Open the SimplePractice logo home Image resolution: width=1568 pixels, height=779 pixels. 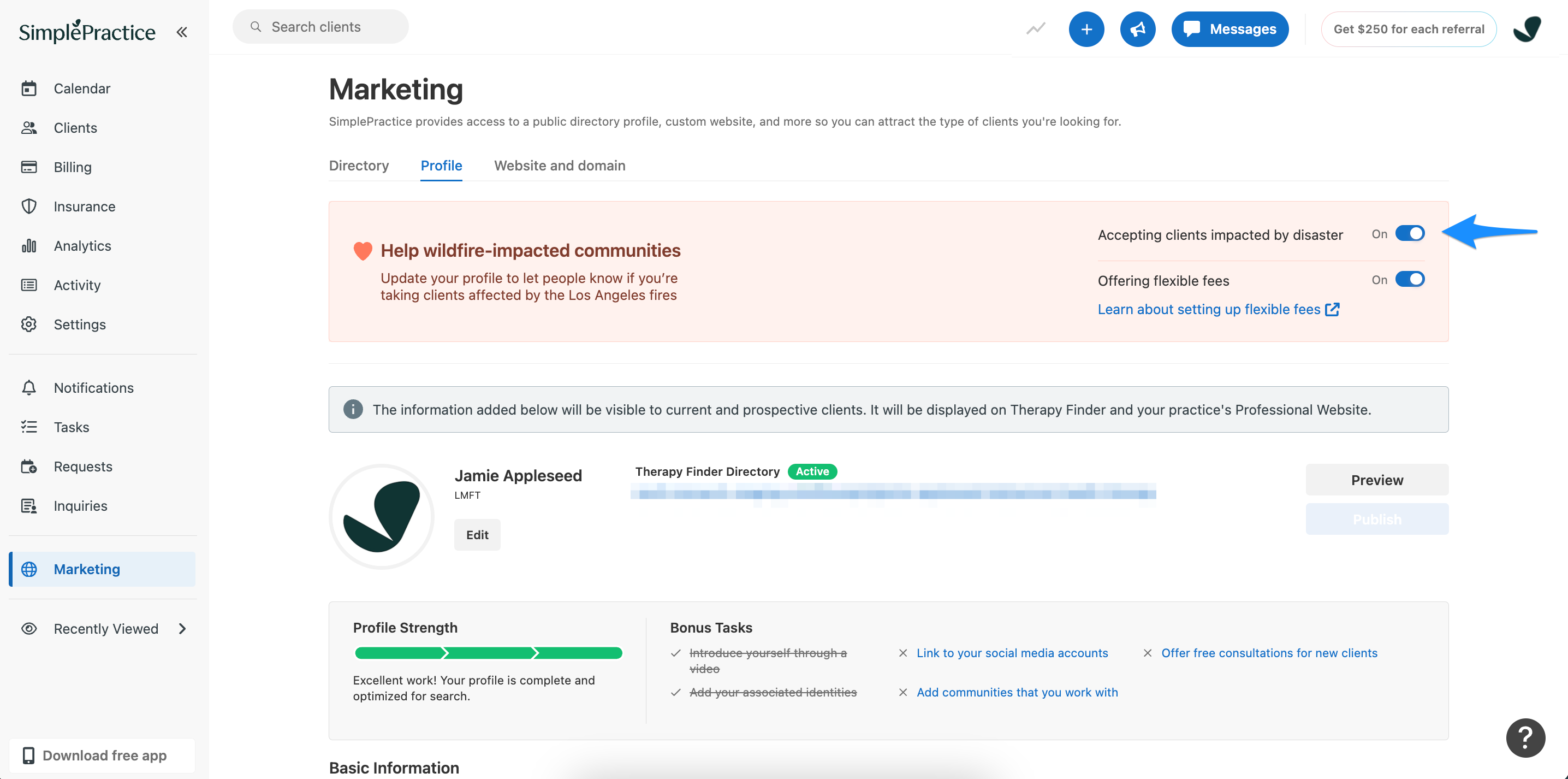pyautogui.click(x=87, y=32)
